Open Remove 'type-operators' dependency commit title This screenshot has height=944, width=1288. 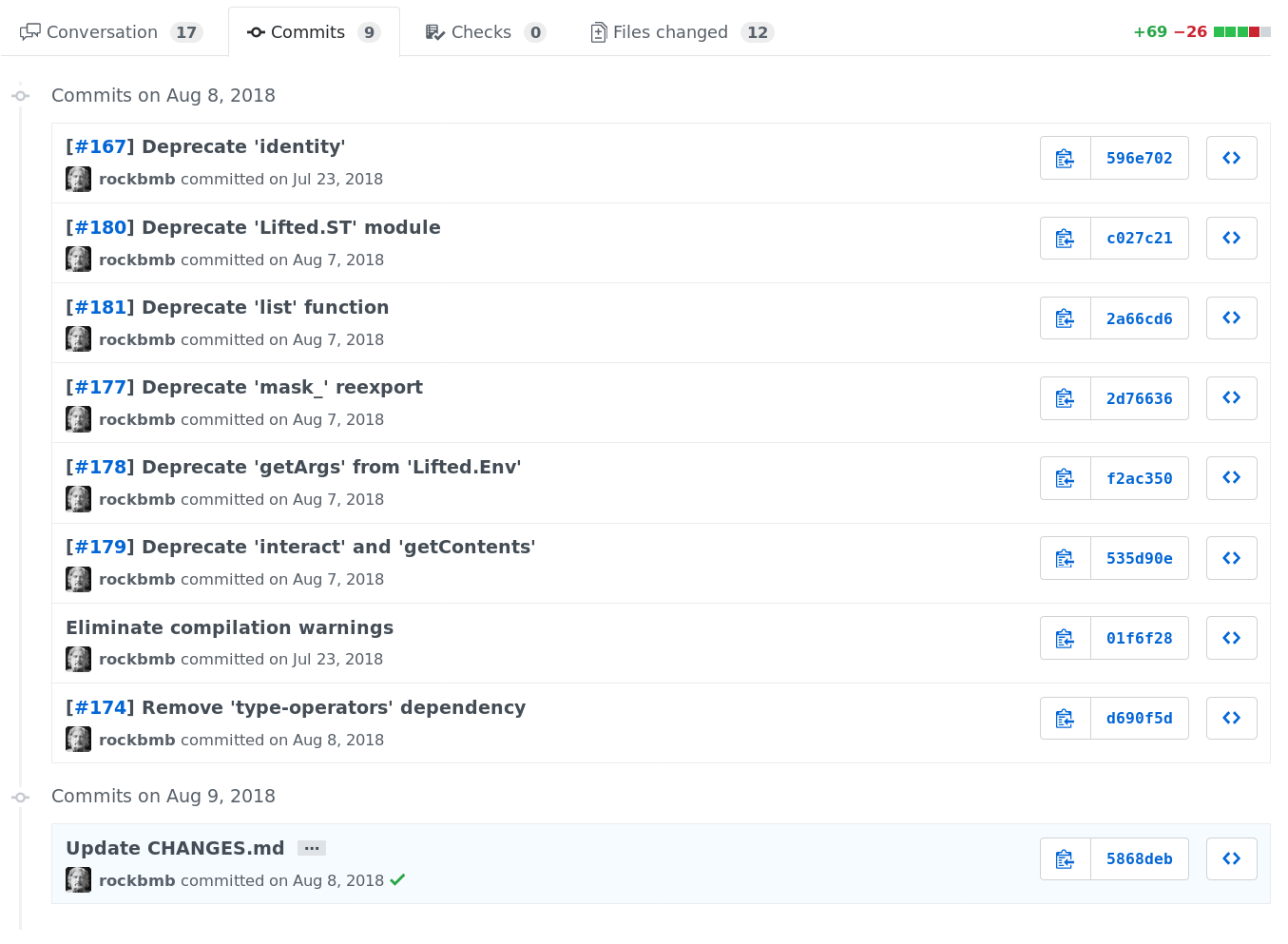click(x=334, y=707)
